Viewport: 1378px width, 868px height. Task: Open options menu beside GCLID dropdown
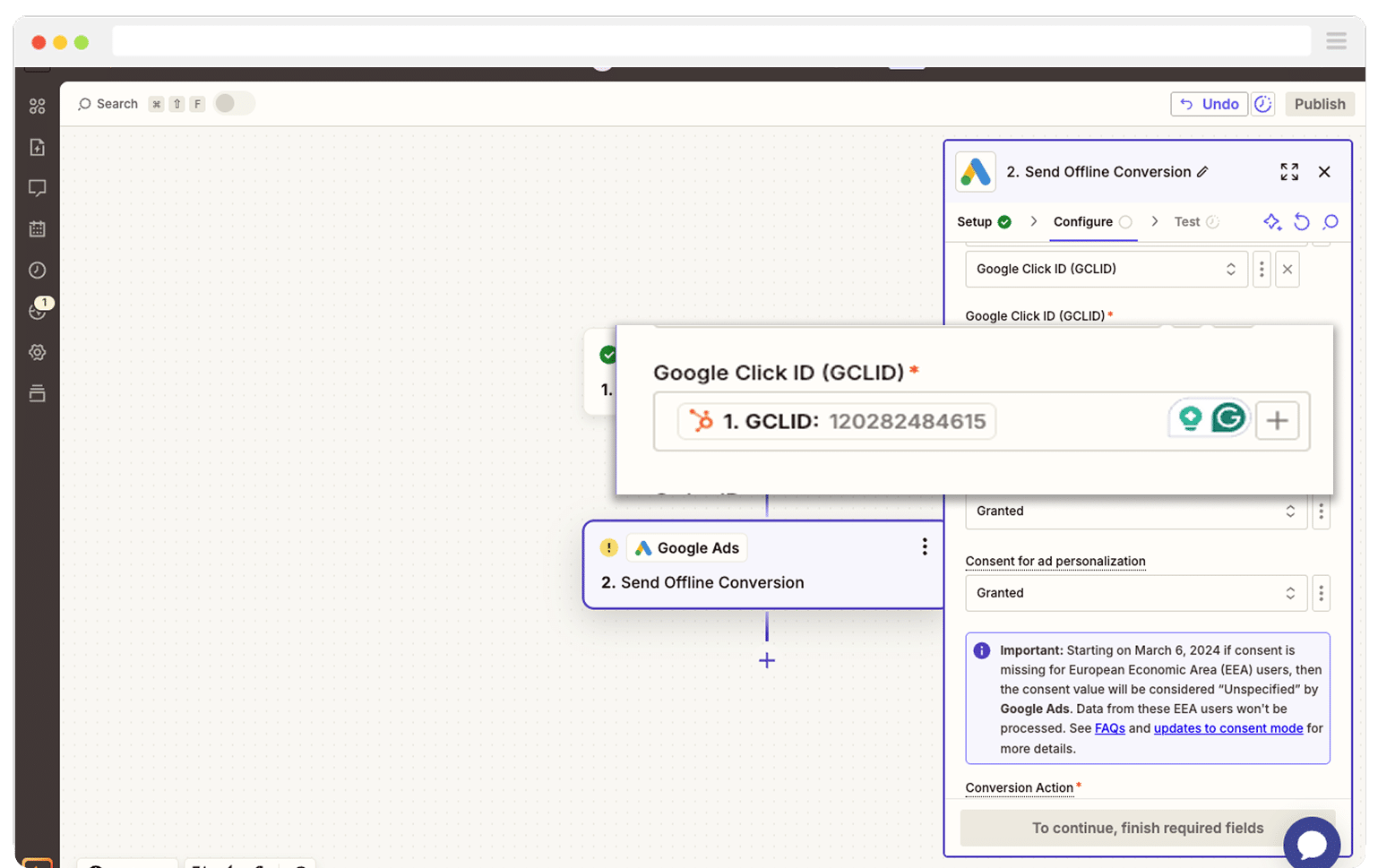coord(1262,269)
